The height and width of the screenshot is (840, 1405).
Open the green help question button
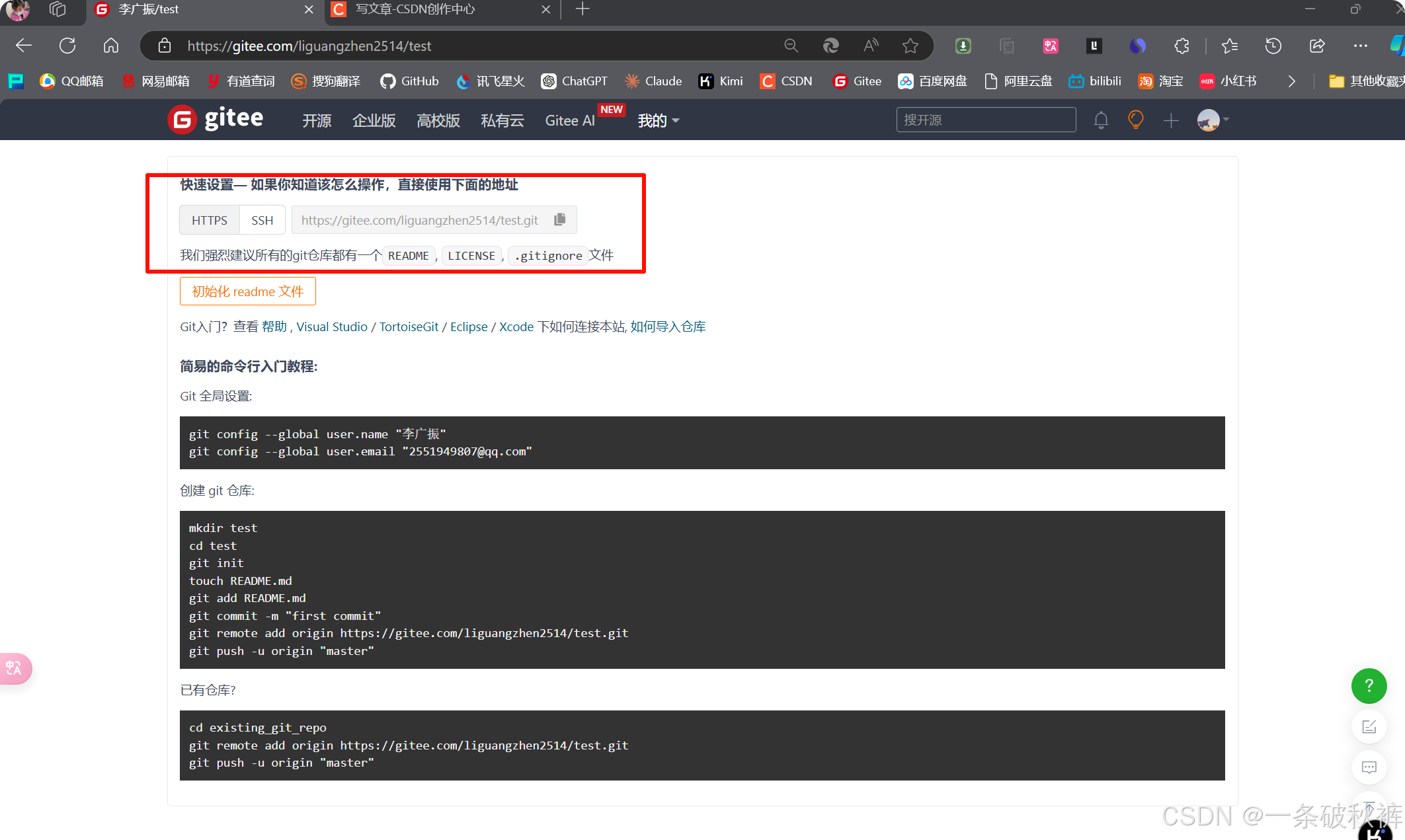(x=1369, y=685)
